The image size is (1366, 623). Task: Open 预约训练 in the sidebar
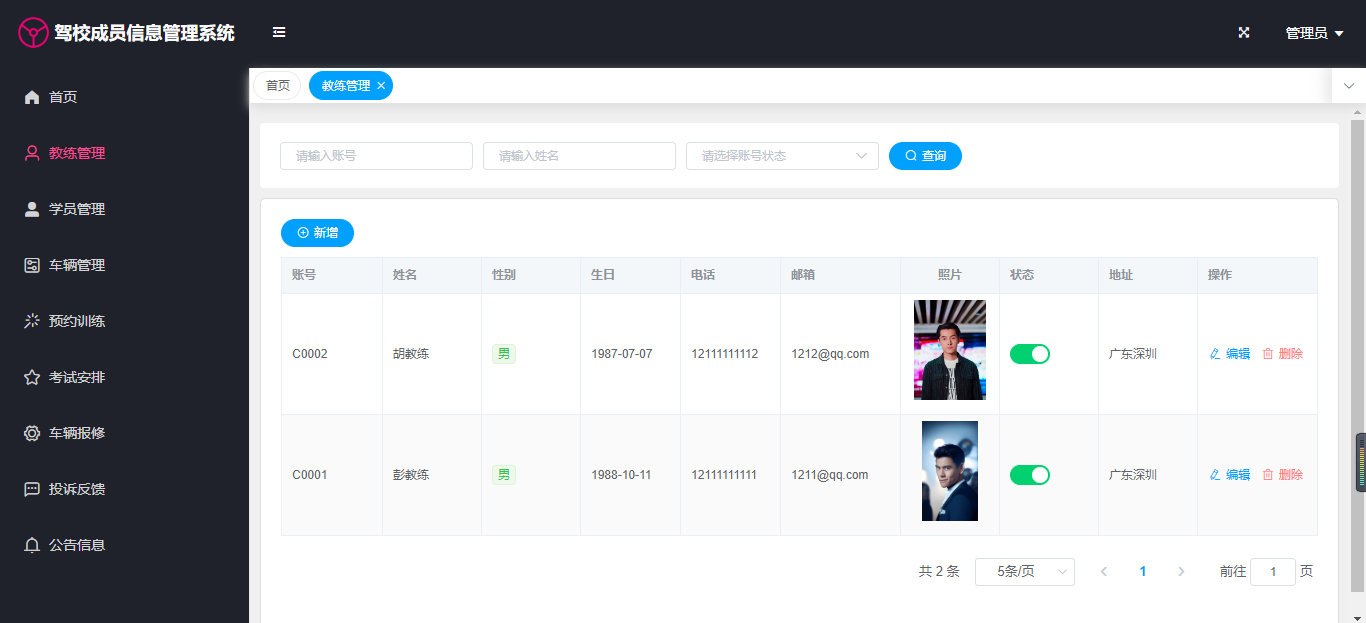click(124, 321)
